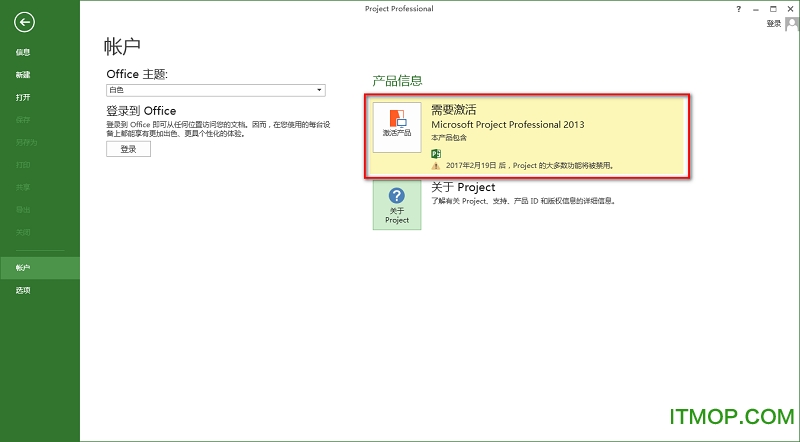Click Microsoft Project Professional 2013 text
The height and width of the screenshot is (442, 800).
[x=508, y=125]
